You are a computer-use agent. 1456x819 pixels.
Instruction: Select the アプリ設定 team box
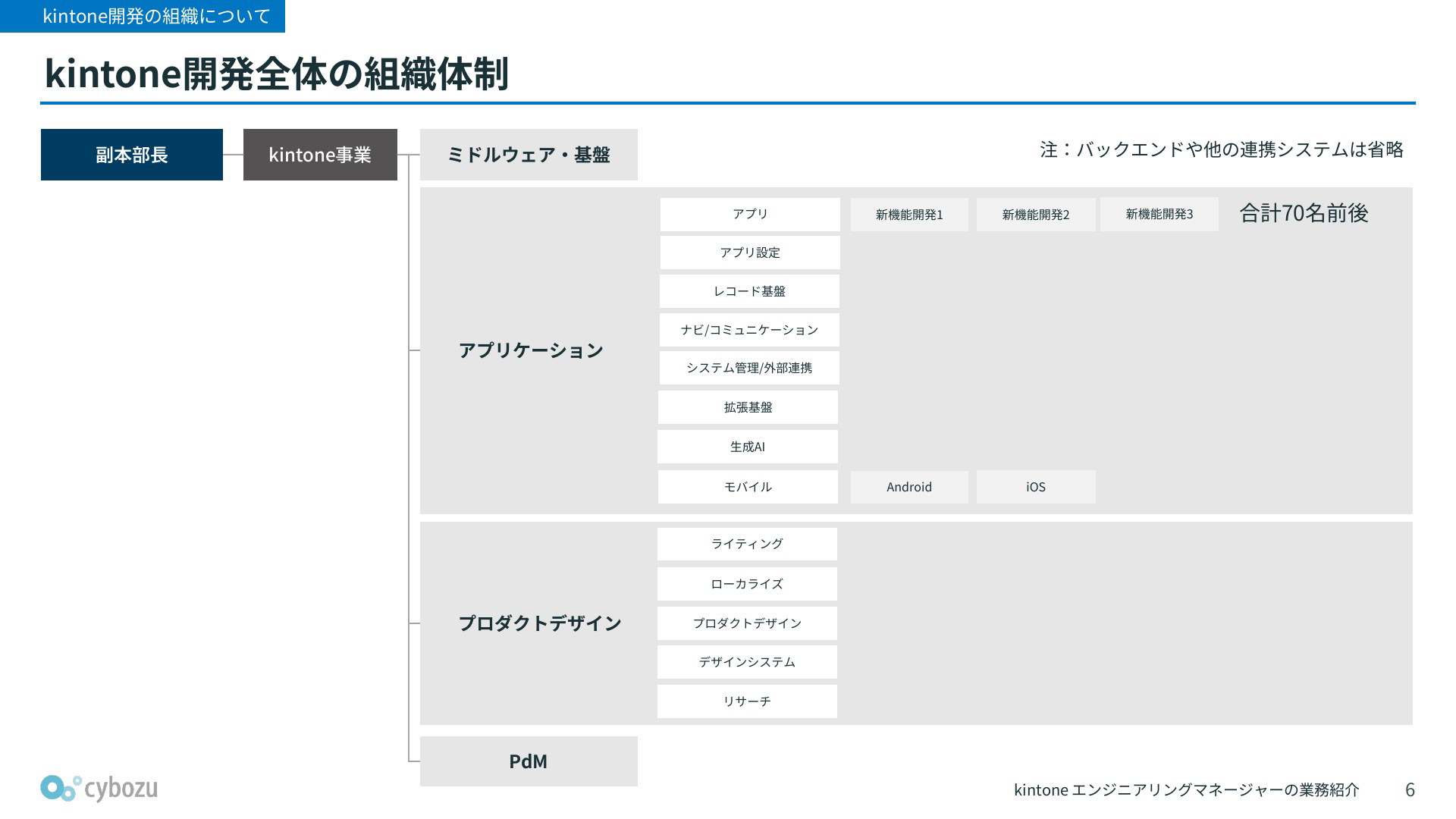[x=750, y=253]
